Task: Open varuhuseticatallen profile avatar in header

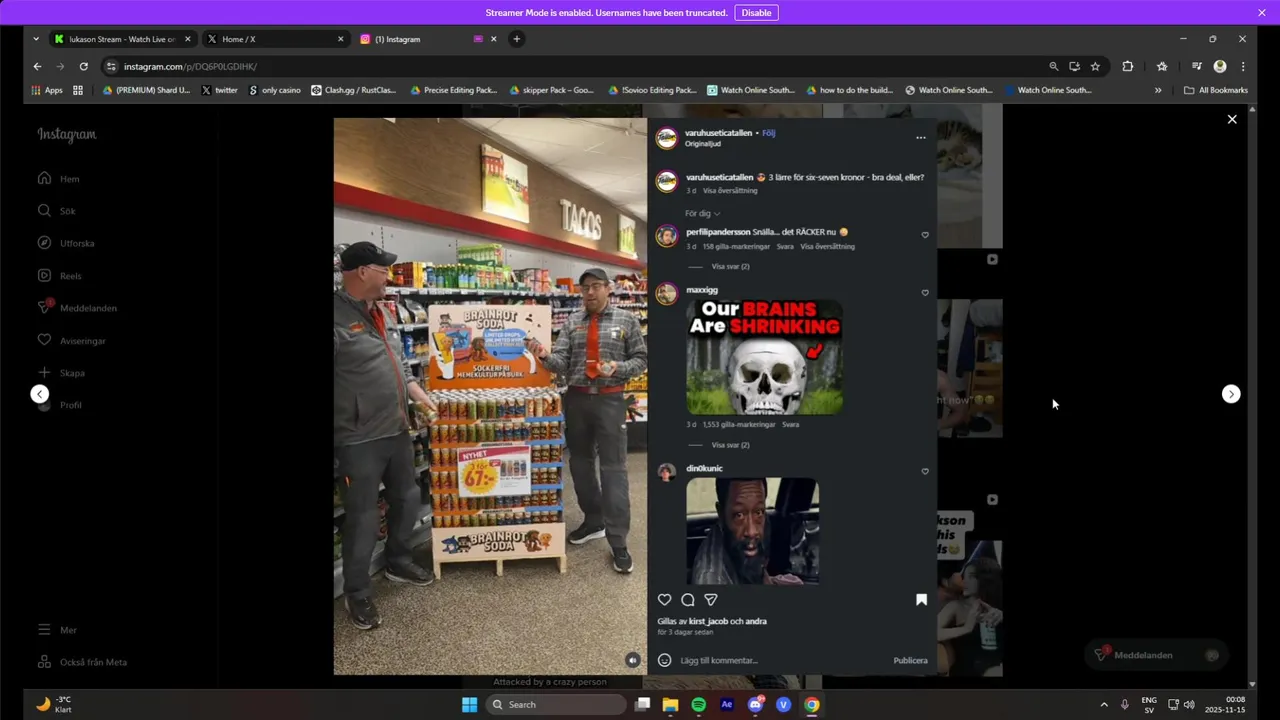Action: tap(666, 138)
